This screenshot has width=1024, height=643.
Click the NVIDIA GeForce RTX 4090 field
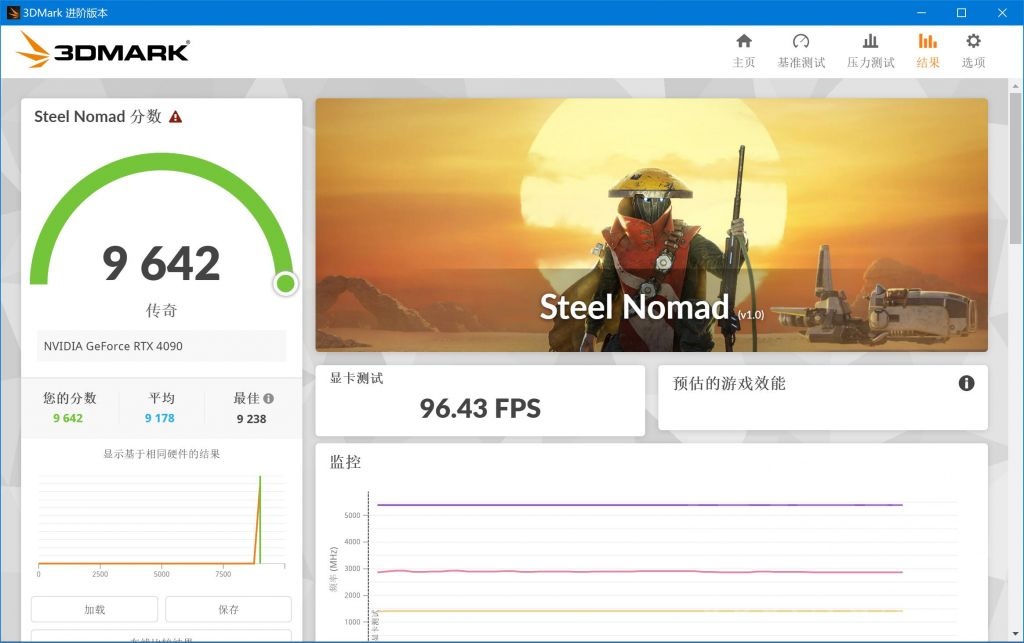point(160,346)
